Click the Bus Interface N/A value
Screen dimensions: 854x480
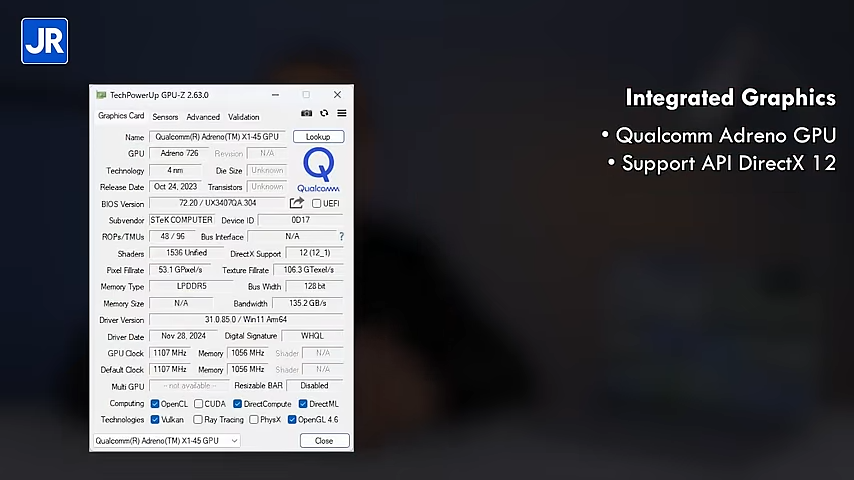click(292, 236)
